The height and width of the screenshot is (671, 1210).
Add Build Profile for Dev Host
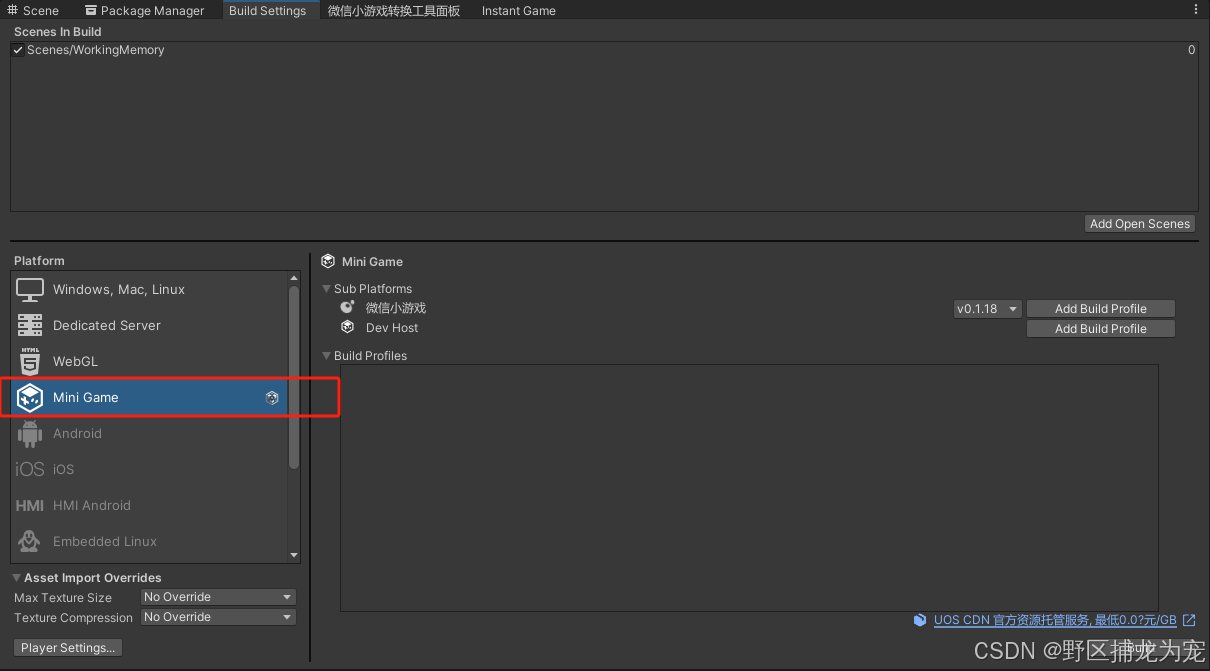point(1100,329)
